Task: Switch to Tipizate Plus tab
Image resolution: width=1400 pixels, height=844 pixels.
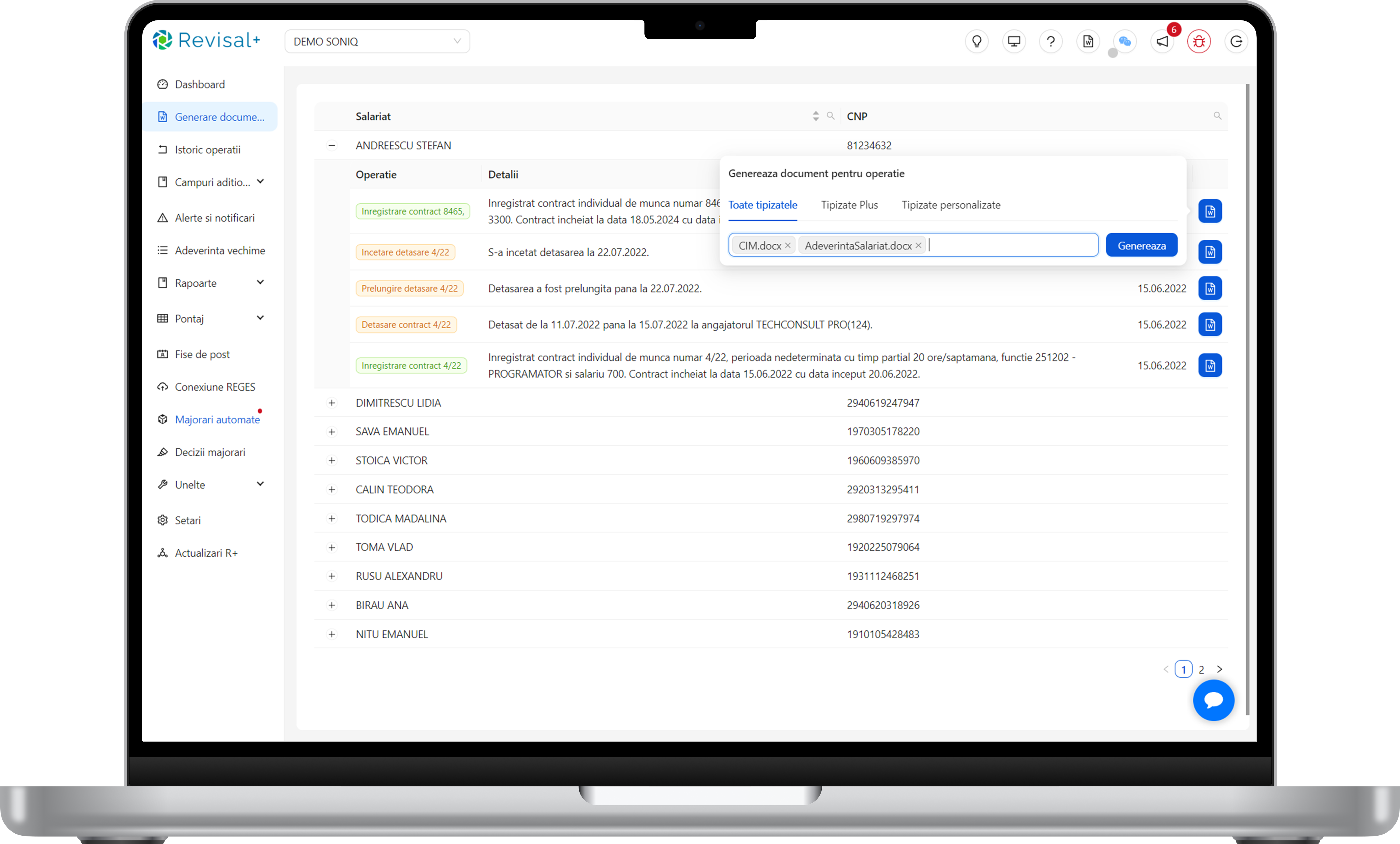Action: [x=849, y=205]
